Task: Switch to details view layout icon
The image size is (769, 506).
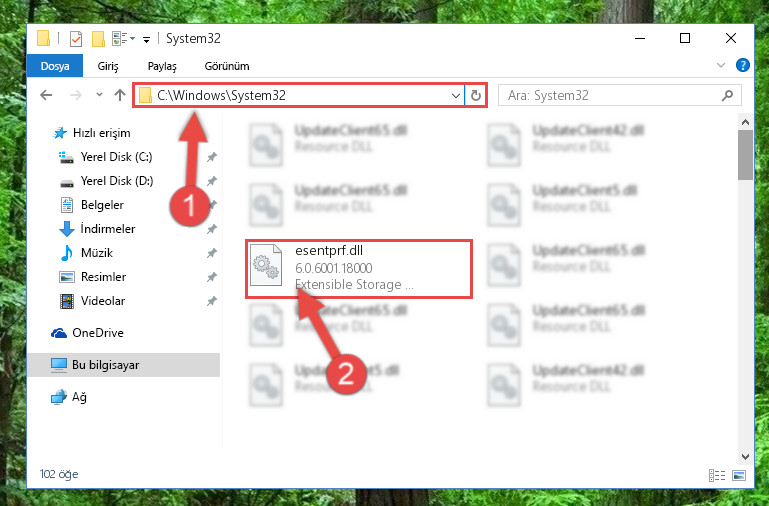Action: pos(717,475)
